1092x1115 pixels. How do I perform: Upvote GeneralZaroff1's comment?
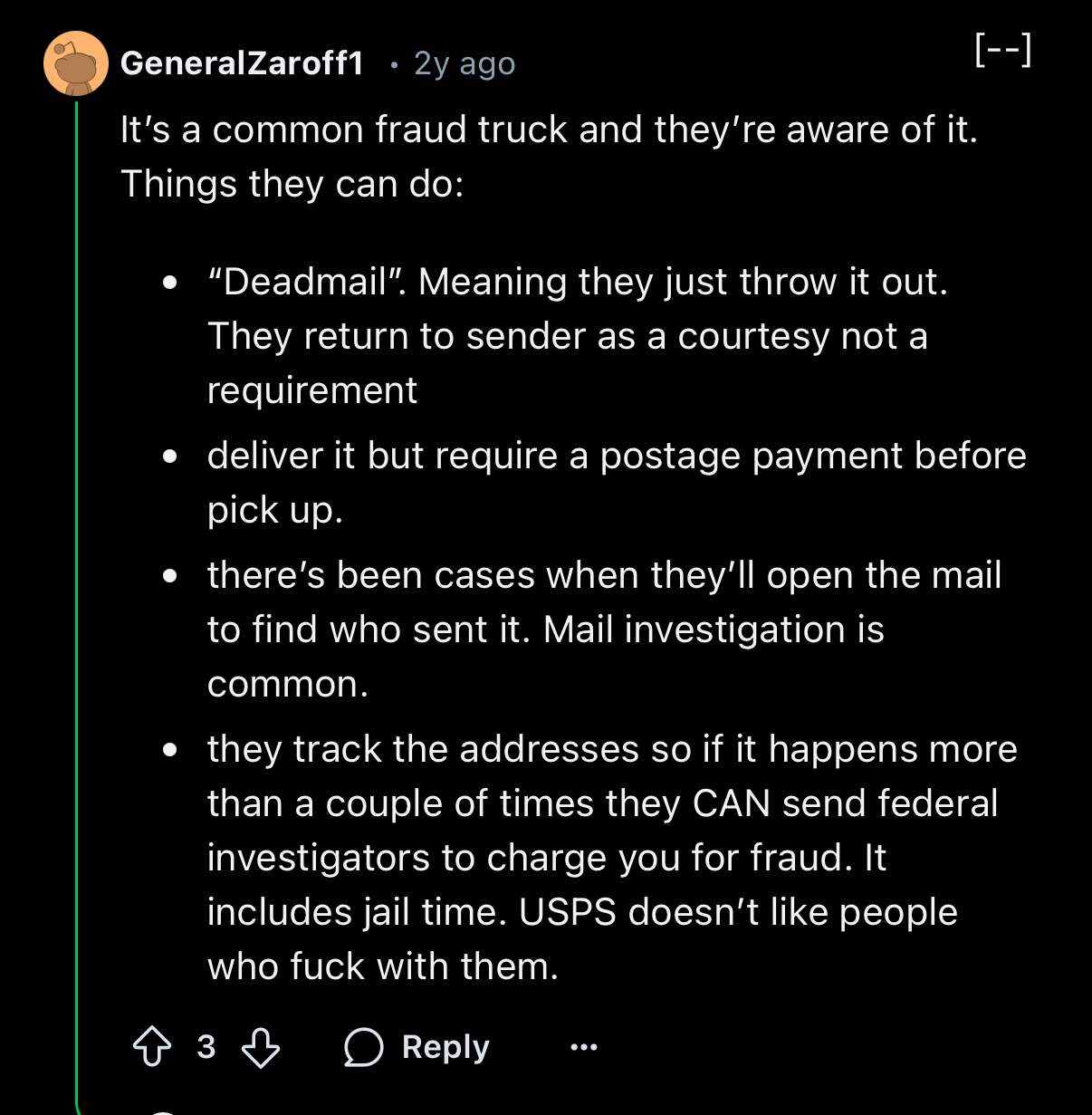152,1047
